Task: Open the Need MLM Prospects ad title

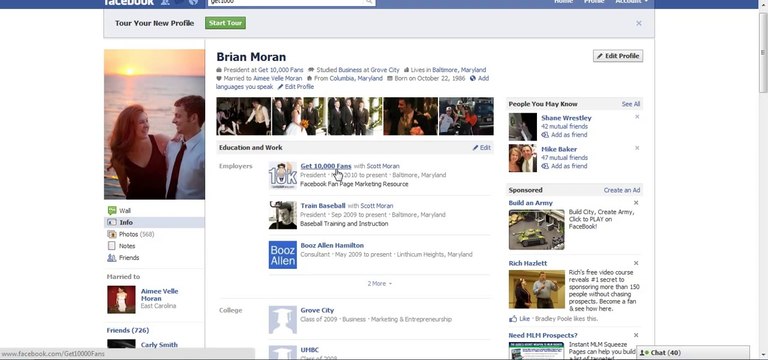Action: pos(543,335)
